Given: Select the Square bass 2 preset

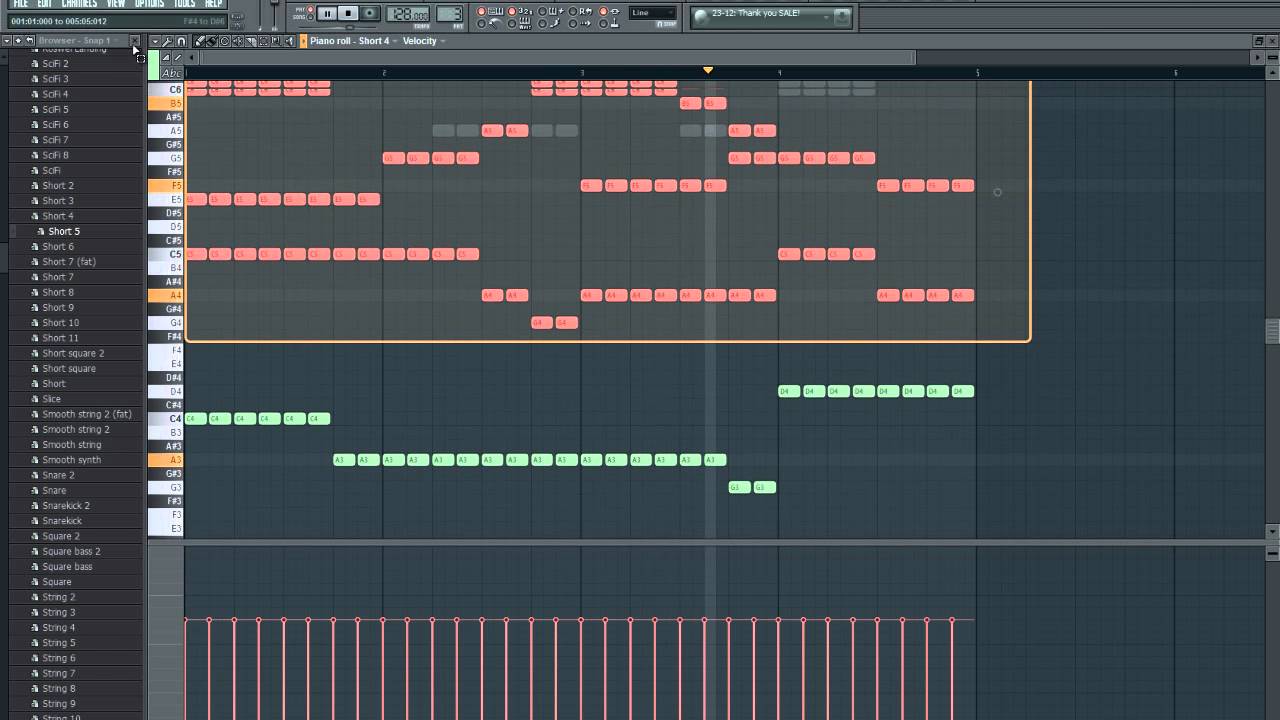Looking at the screenshot, I should (71, 551).
